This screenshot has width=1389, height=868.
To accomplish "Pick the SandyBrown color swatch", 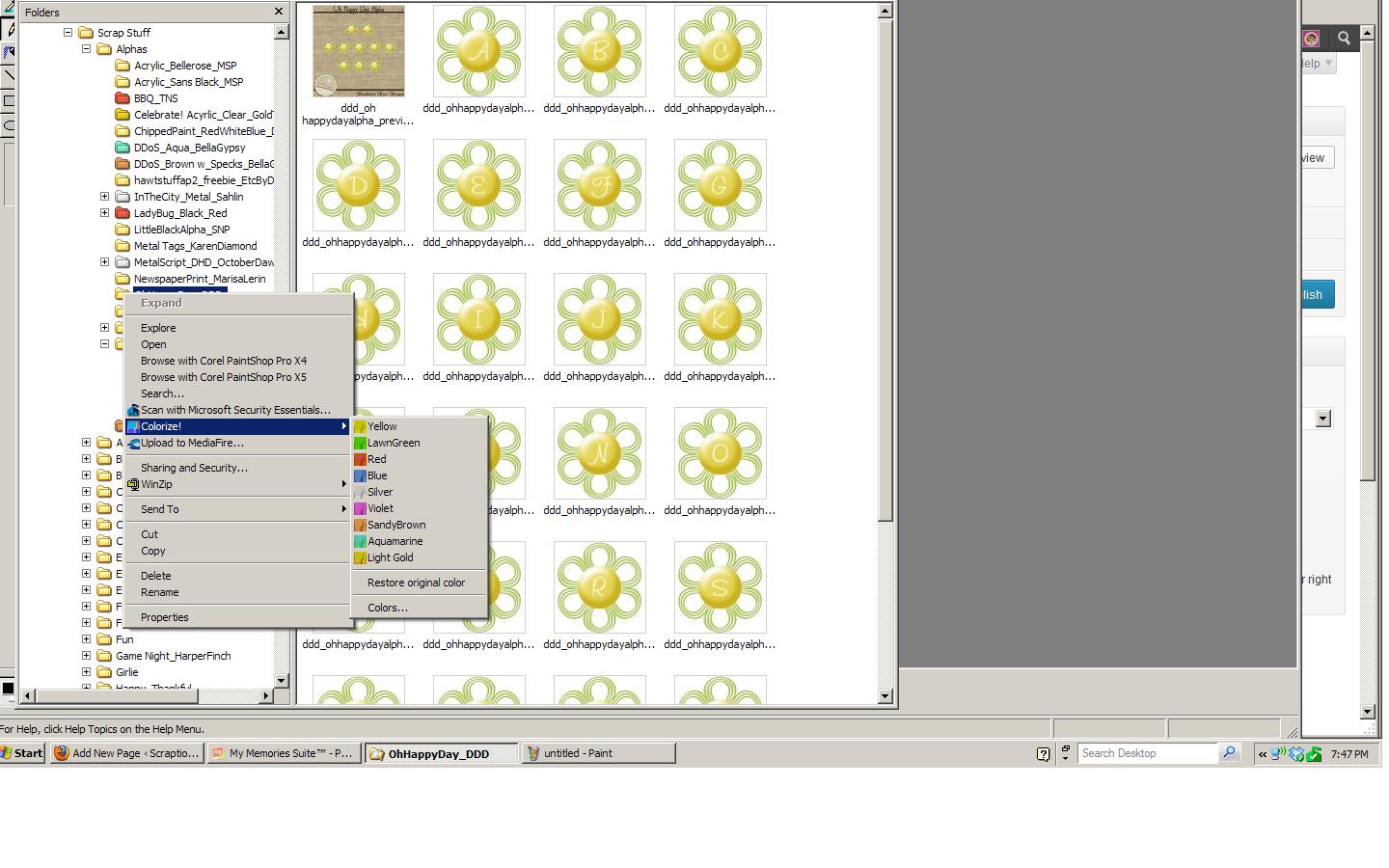I will coord(360,526).
